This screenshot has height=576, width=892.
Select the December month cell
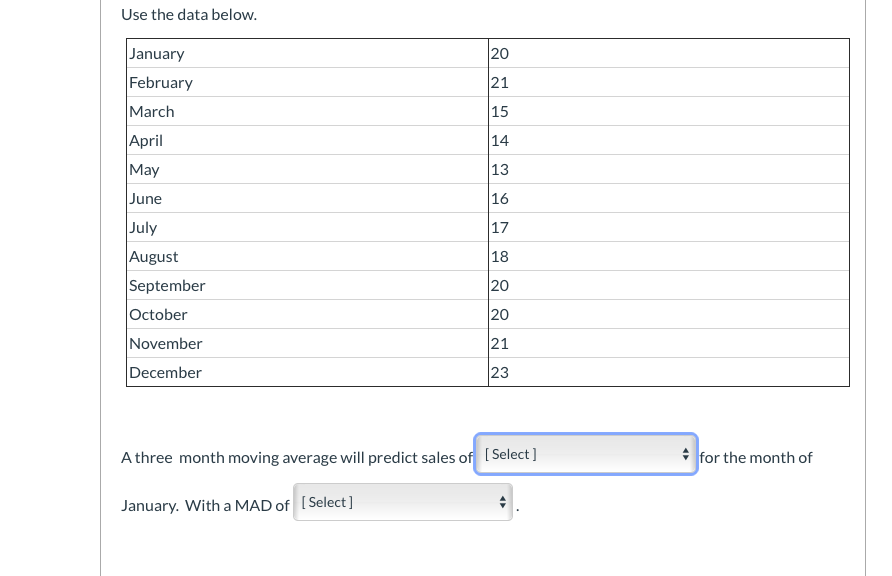(165, 373)
